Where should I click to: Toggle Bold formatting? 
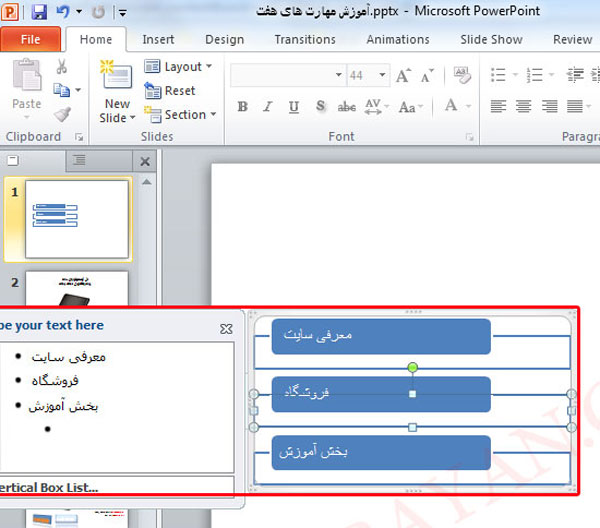pos(243,107)
